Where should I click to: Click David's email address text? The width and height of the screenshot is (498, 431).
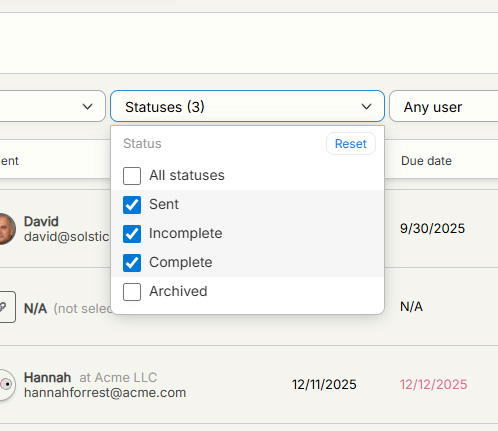coord(67,237)
